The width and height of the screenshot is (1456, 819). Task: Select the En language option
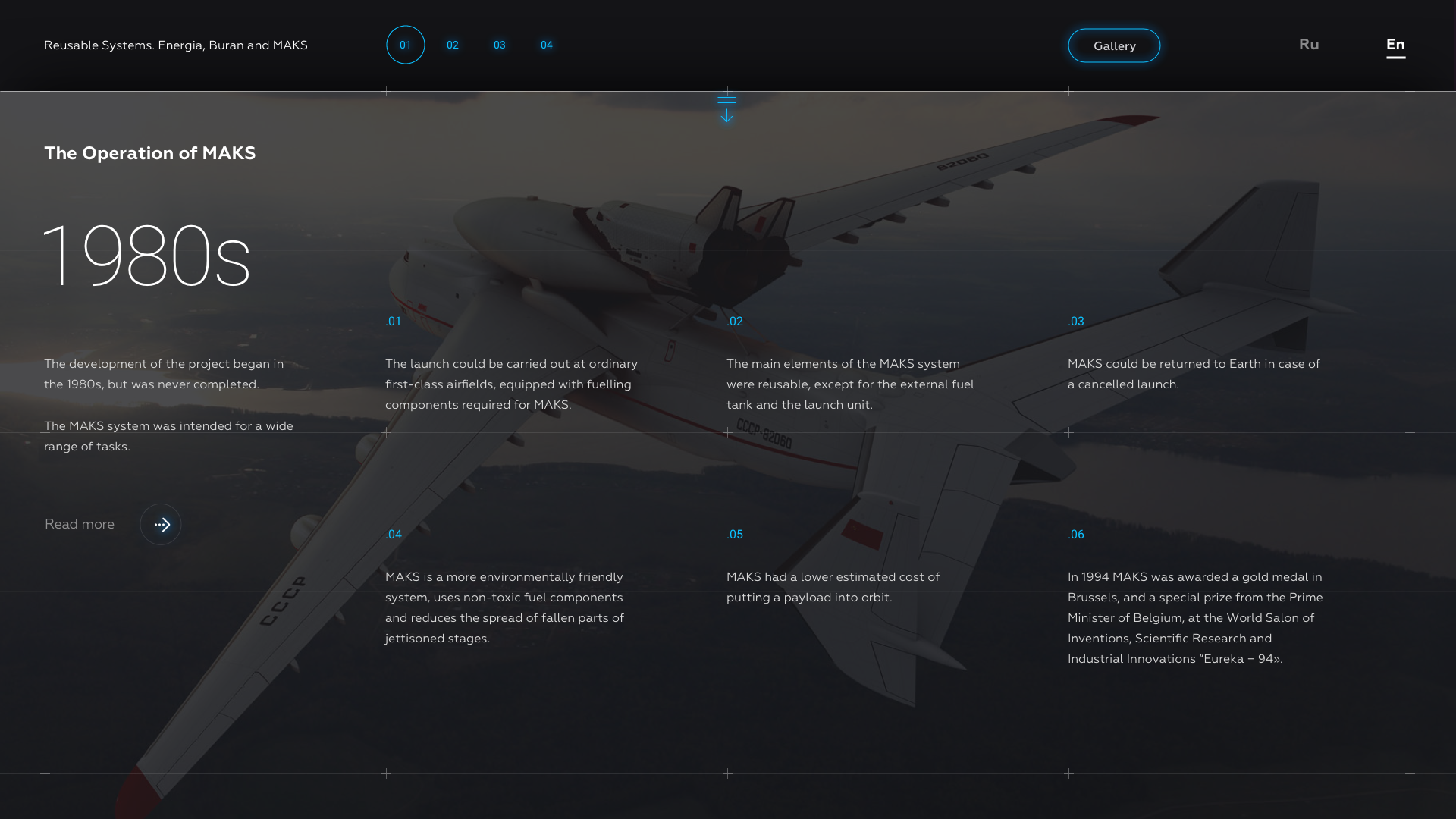tap(1395, 45)
